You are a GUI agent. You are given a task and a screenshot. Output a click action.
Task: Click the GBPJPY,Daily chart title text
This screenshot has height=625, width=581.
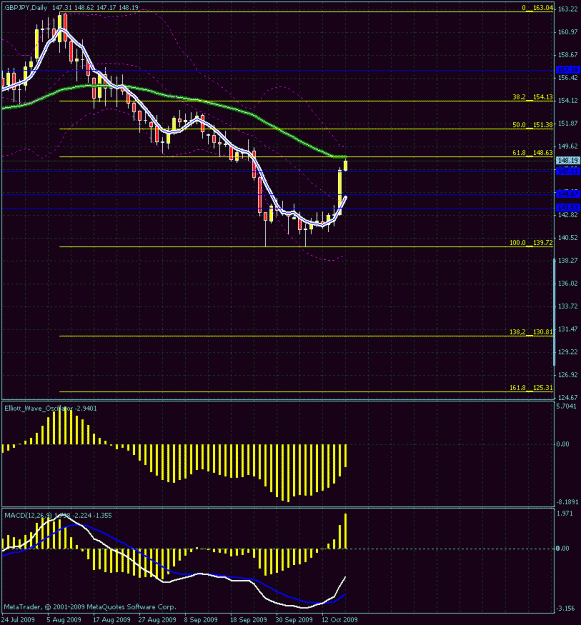(x=26, y=8)
